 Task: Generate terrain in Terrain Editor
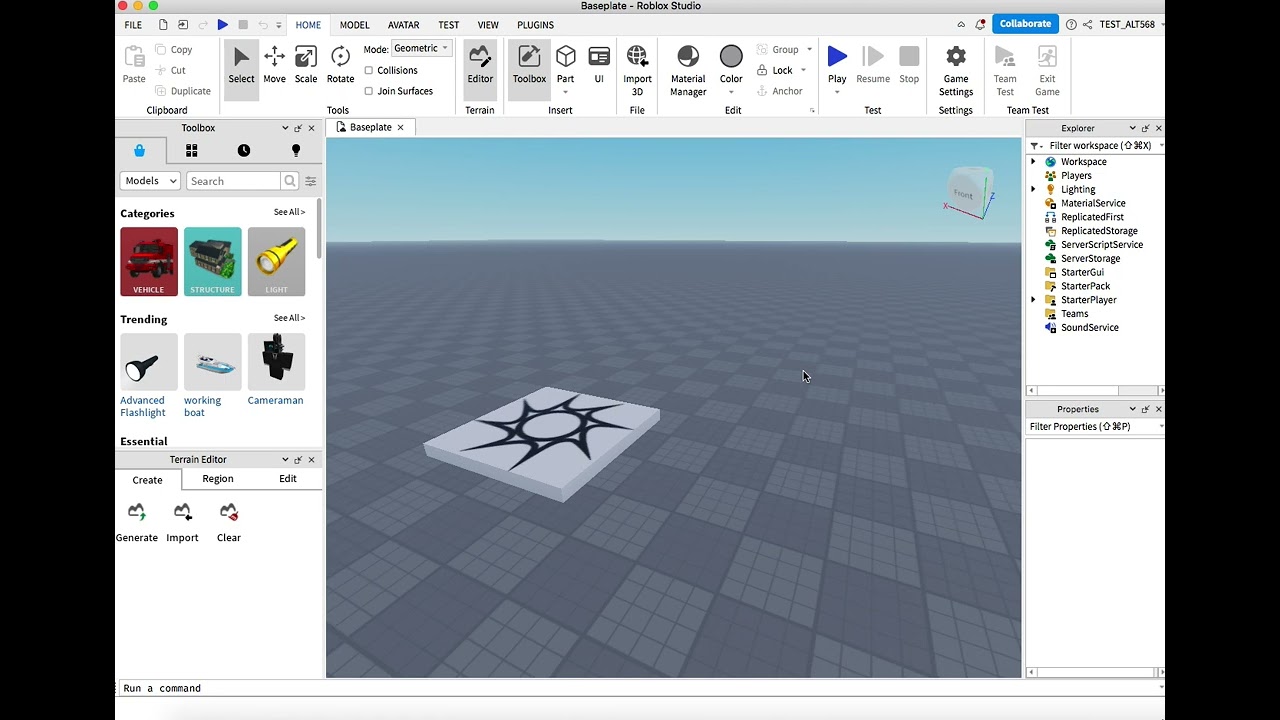tap(137, 523)
